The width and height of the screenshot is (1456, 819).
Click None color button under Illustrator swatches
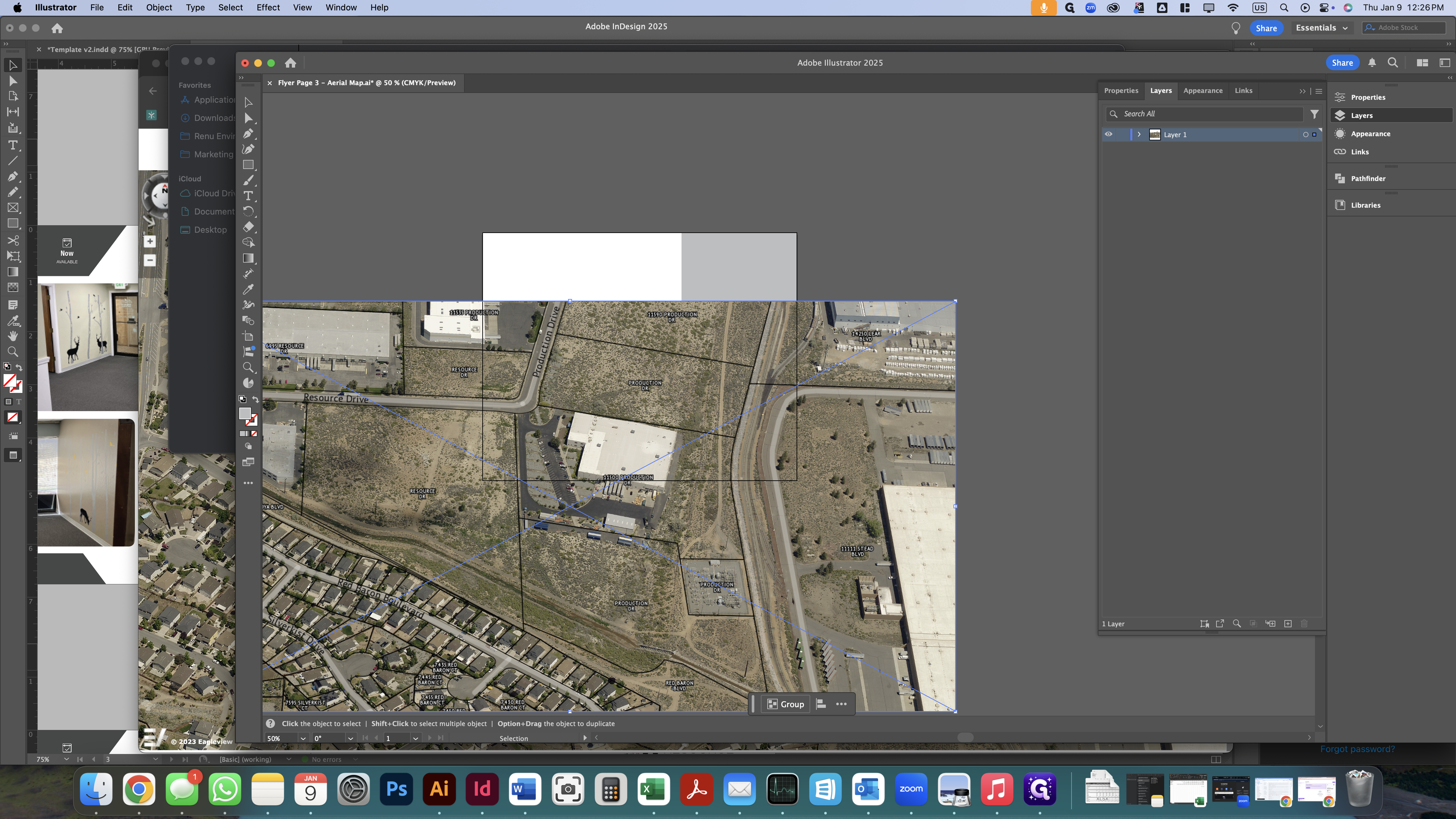click(254, 434)
